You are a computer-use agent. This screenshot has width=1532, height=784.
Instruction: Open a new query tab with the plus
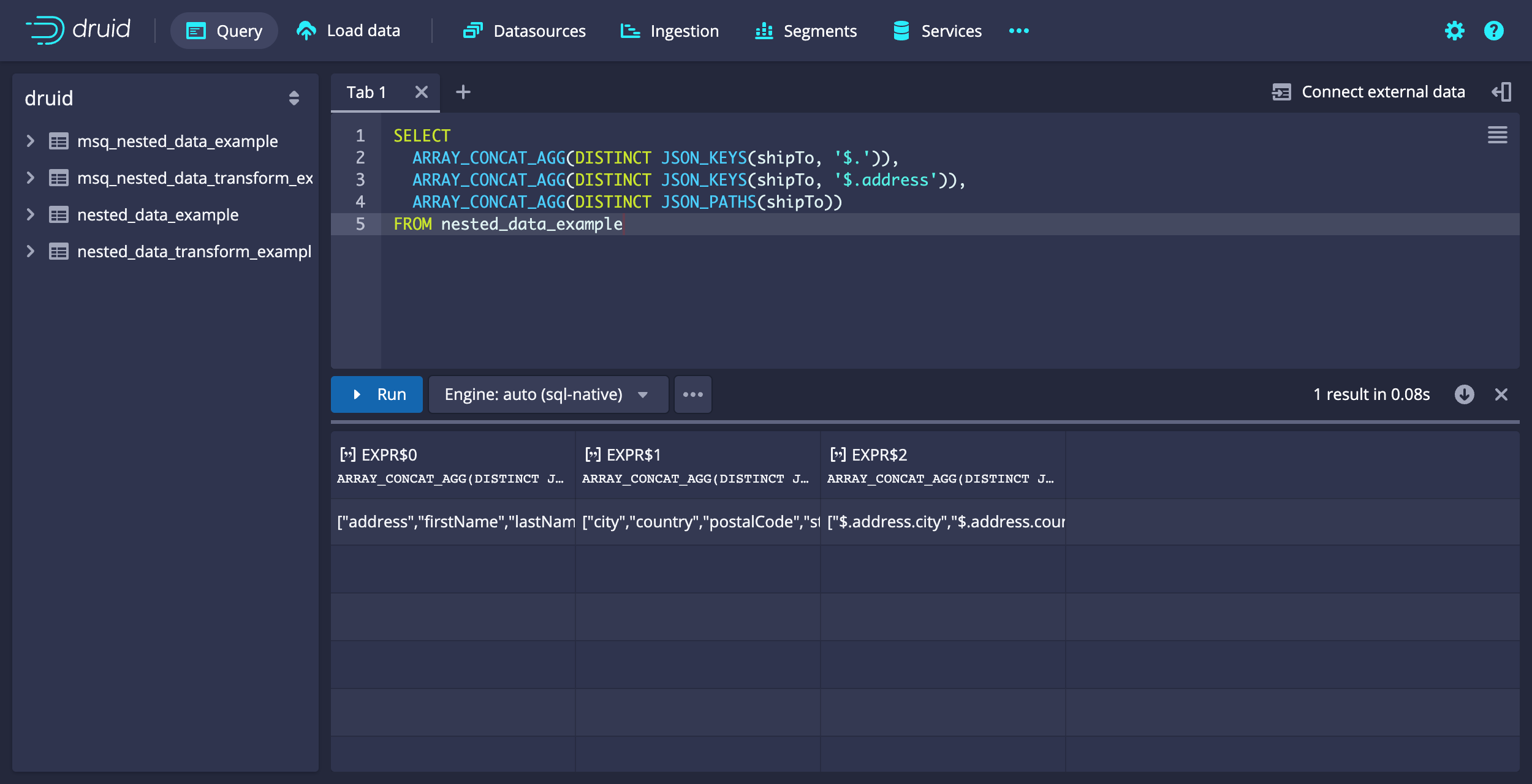(463, 92)
